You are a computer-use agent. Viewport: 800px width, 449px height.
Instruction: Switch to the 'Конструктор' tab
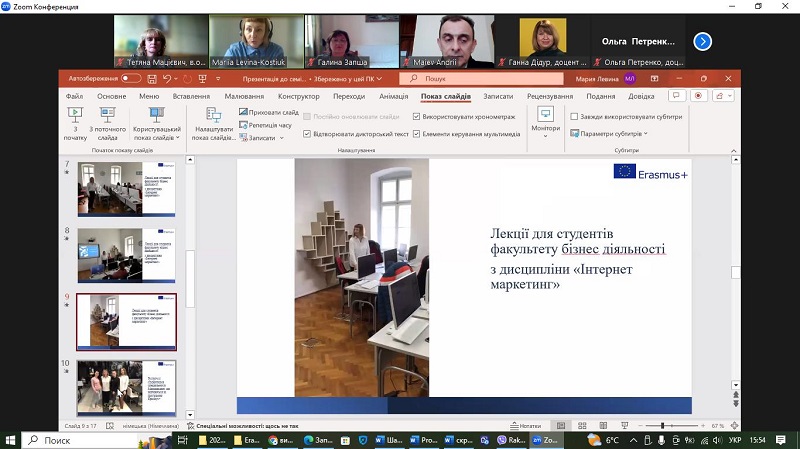click(298, 96)
